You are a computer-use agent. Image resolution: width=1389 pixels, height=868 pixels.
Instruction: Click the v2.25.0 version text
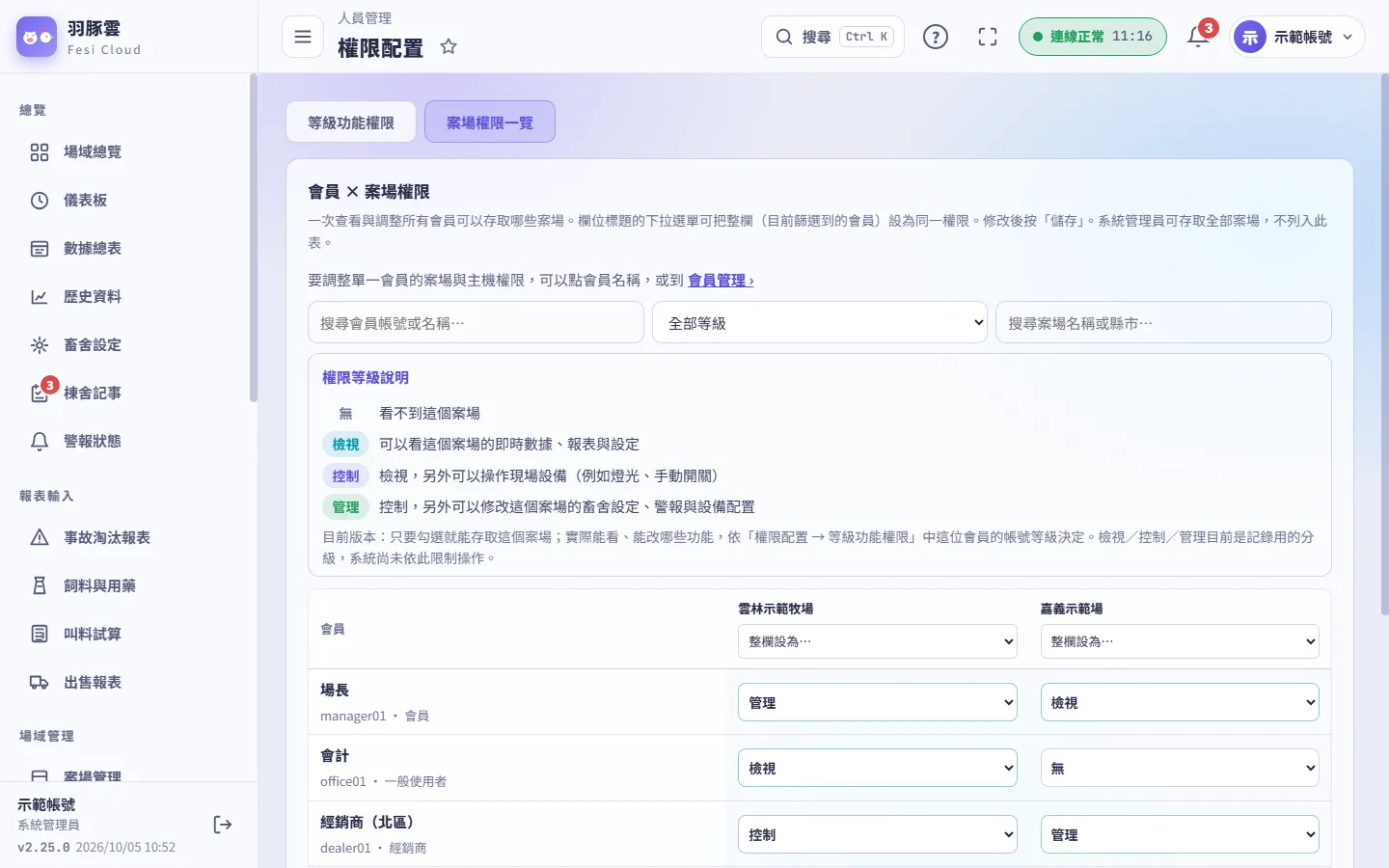[x=43, y=848]
